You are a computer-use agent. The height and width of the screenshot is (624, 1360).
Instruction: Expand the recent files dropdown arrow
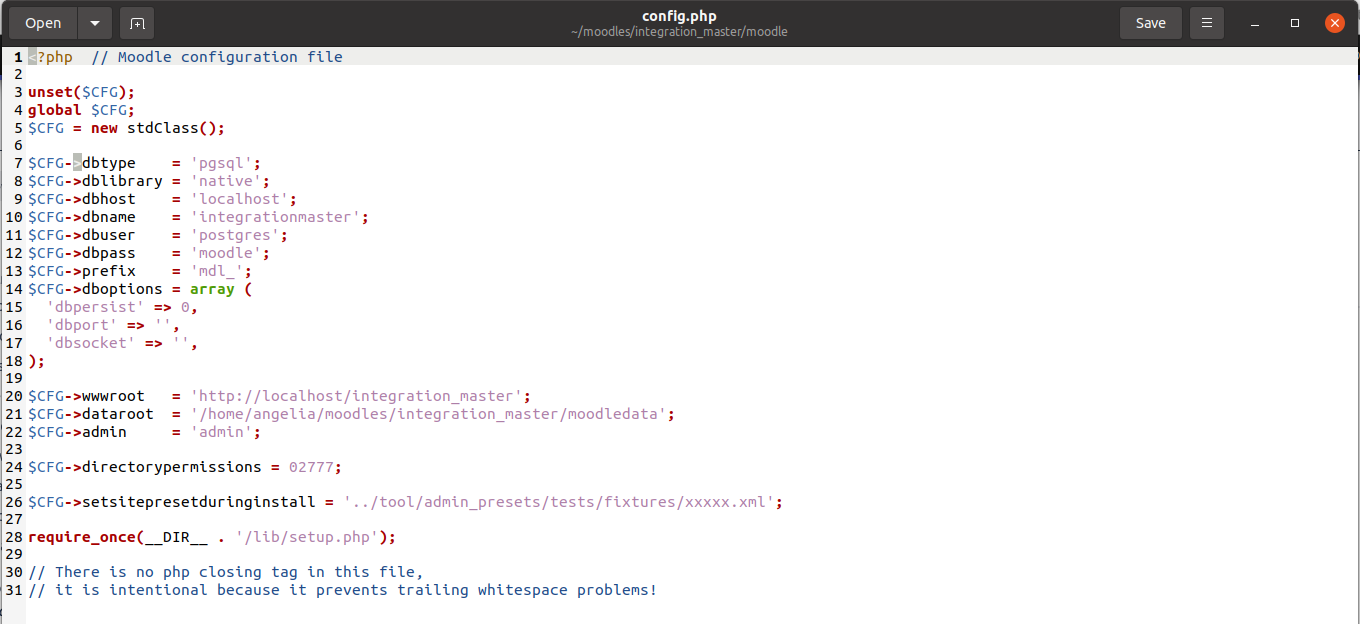click(95, 23)
